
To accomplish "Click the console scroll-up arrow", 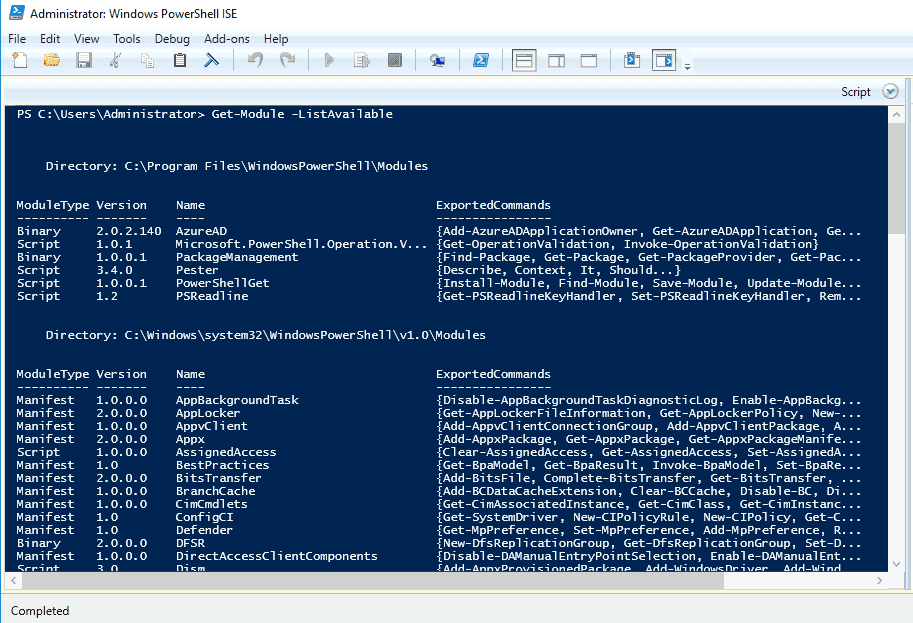I will pyautogui.click(x=897, y=115).
